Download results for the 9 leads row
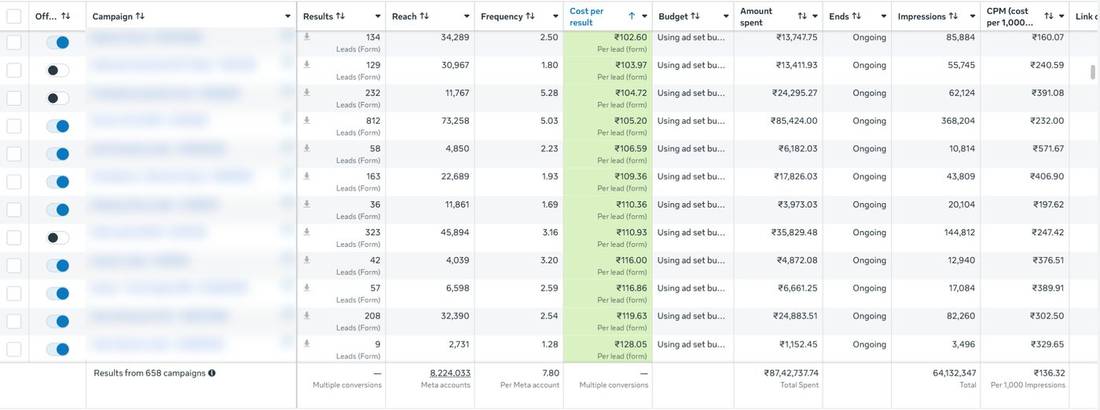The height and width of the screenshot is (410, 1100). (307, 344)
